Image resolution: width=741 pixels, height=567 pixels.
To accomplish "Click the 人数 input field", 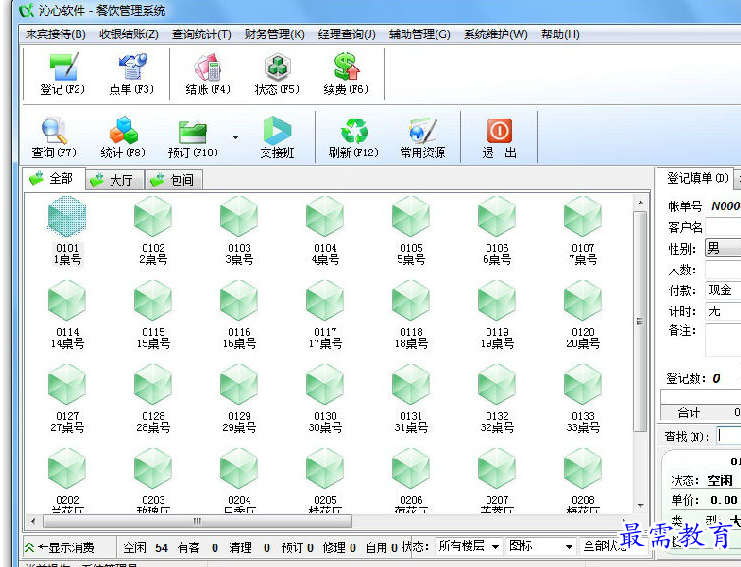I will 723,270.
